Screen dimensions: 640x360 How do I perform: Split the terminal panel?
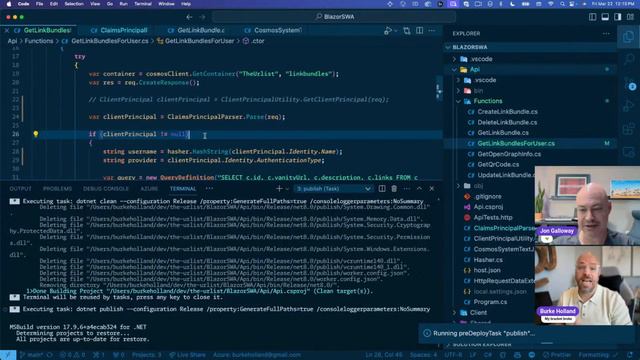(382, 189)
